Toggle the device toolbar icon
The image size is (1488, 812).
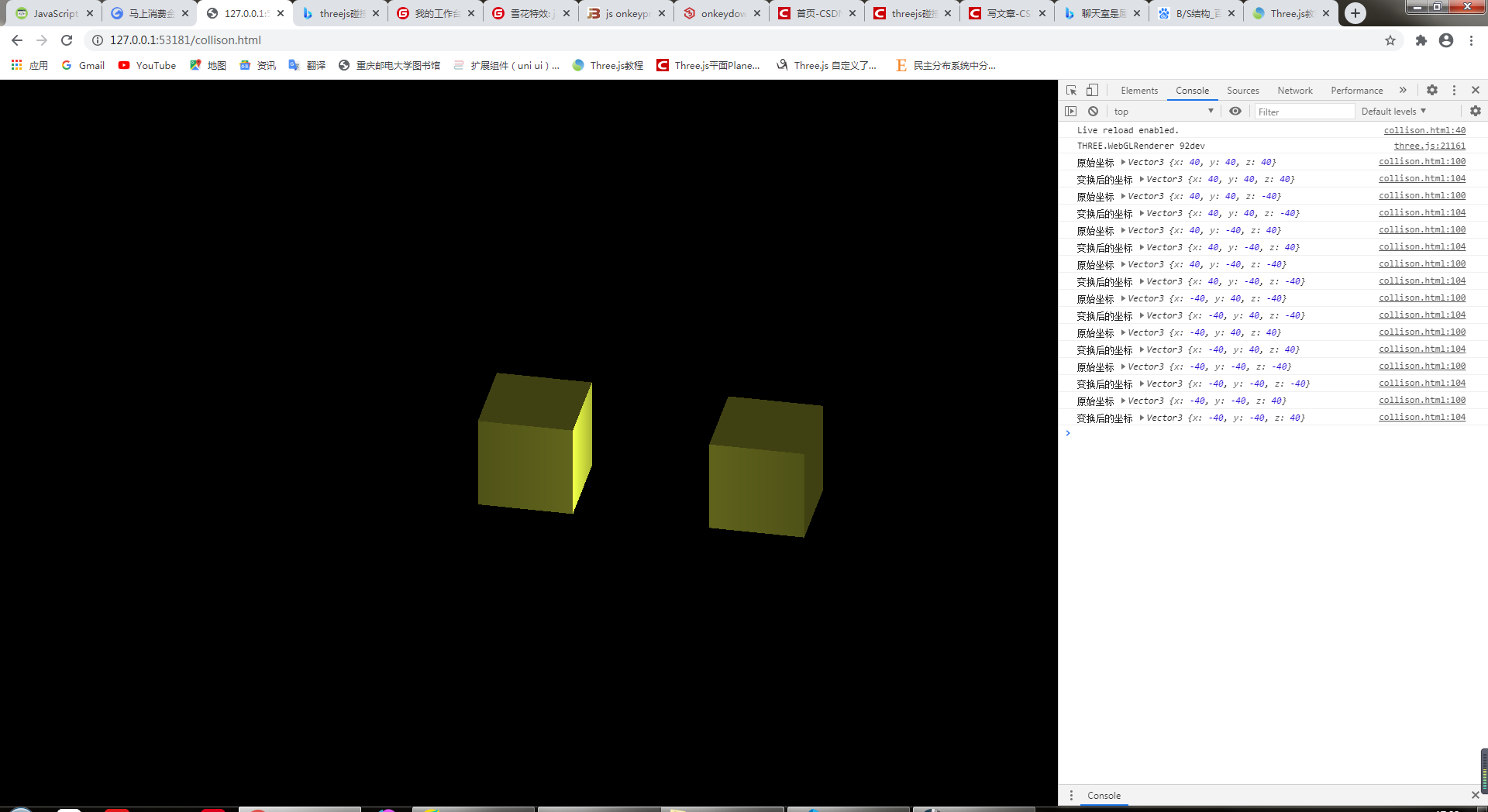pyautogui.click(x=1092, y=90)
